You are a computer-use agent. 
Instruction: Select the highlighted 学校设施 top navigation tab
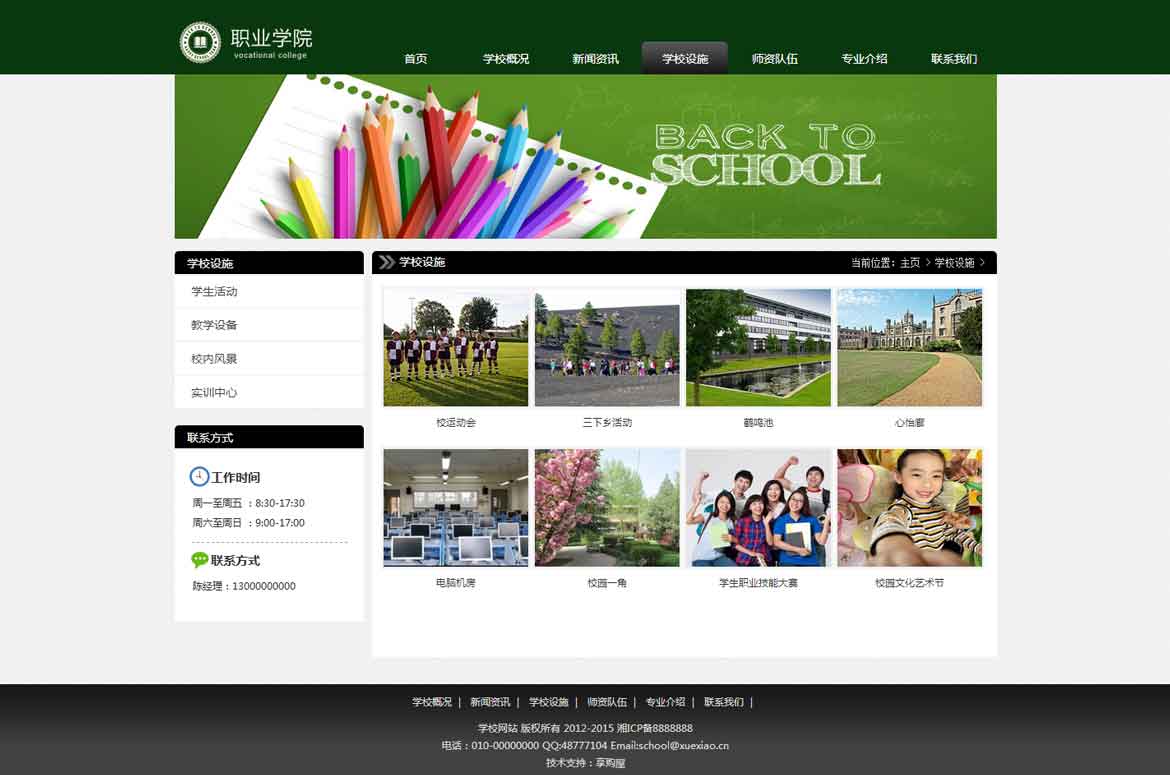pos(685,58)
